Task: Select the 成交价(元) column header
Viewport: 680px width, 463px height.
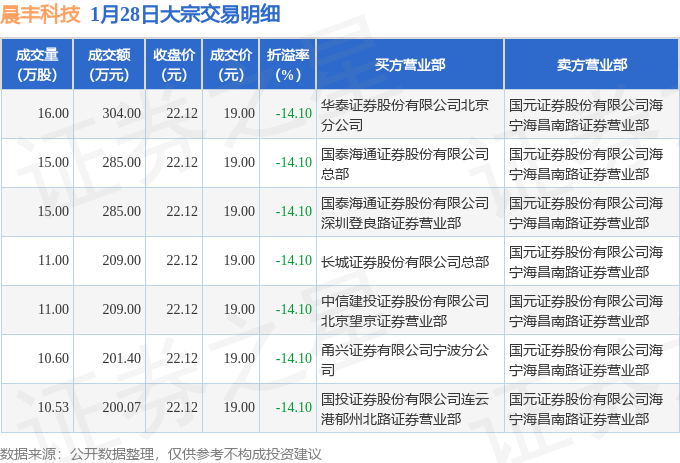Action: point(231,65)
